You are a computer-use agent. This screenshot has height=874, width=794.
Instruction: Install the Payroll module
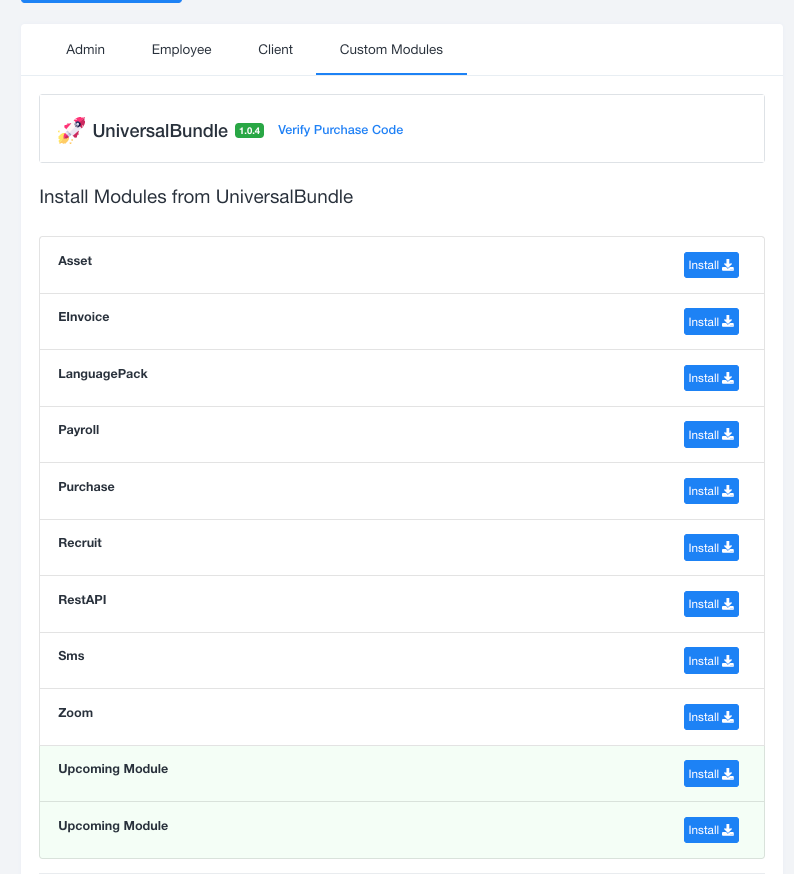[x=711, y=435]
